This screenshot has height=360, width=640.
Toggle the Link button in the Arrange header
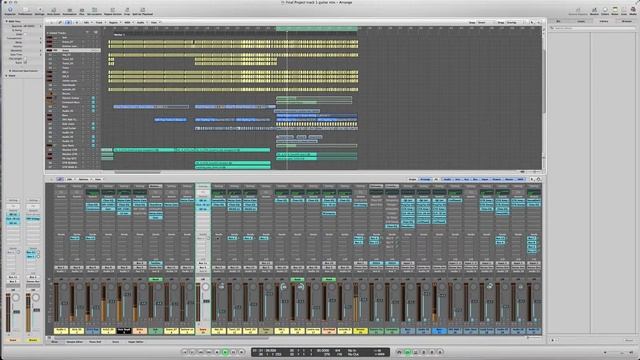point(60,22)
